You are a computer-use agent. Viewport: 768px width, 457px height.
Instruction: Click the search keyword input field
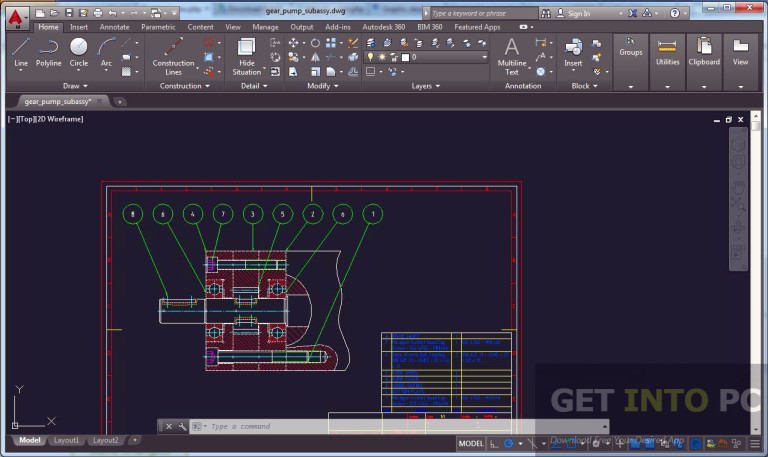coord(483,13)
